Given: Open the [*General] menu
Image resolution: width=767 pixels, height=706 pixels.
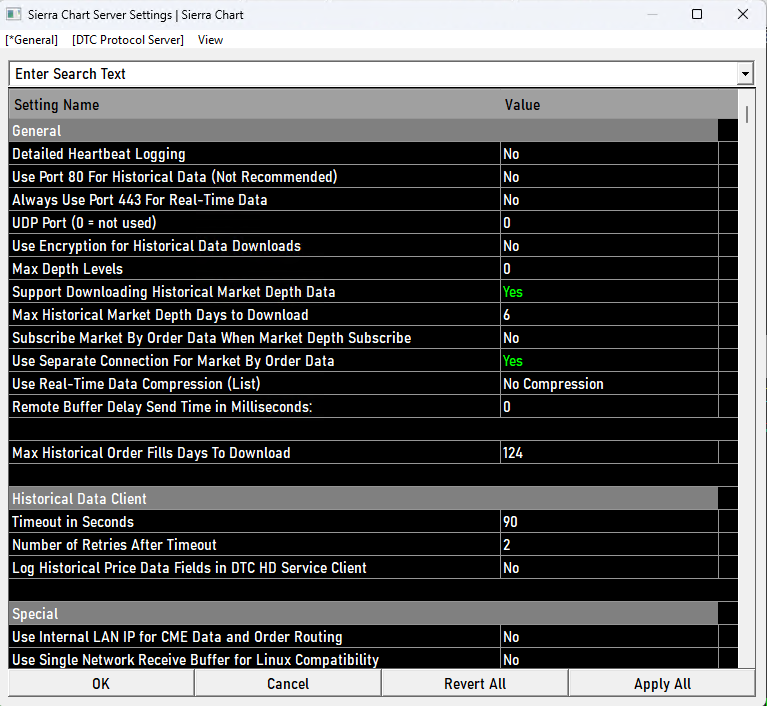Looking at the screenshot, I should point(31,40).
